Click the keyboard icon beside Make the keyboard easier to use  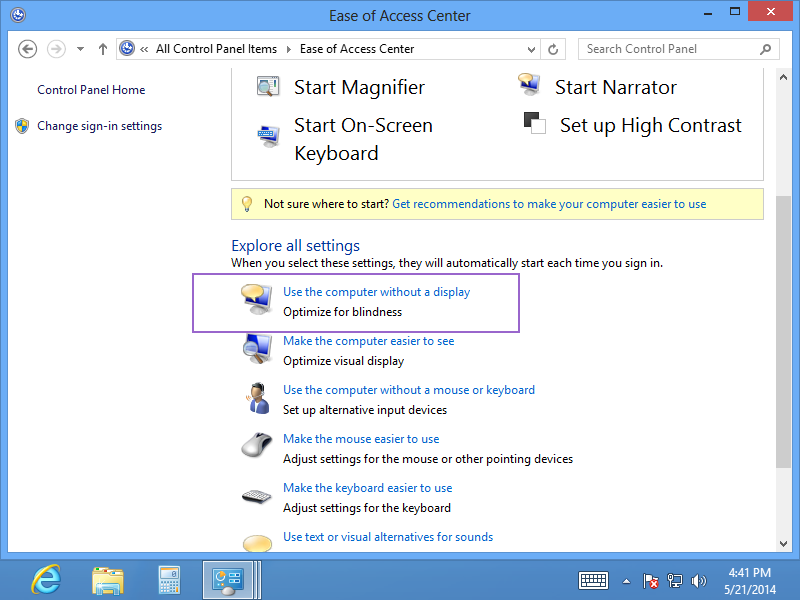pyautogui.click(x=257, y=496)
